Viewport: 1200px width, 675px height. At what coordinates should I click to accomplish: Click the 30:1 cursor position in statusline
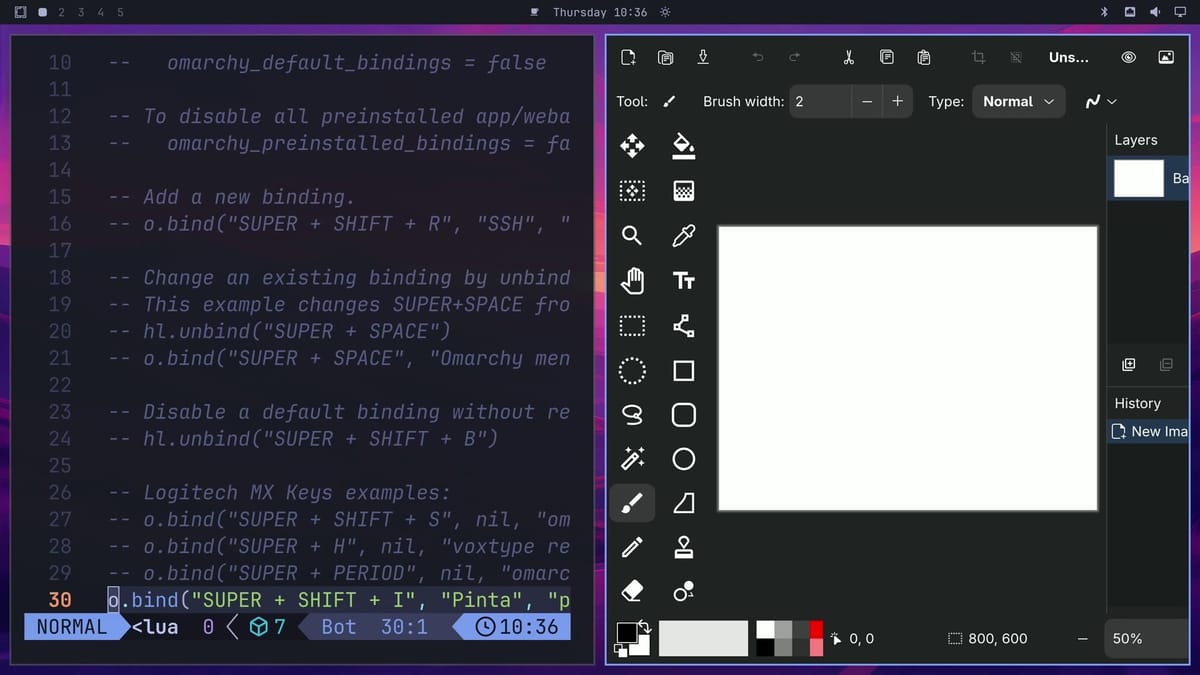point(404,627)
